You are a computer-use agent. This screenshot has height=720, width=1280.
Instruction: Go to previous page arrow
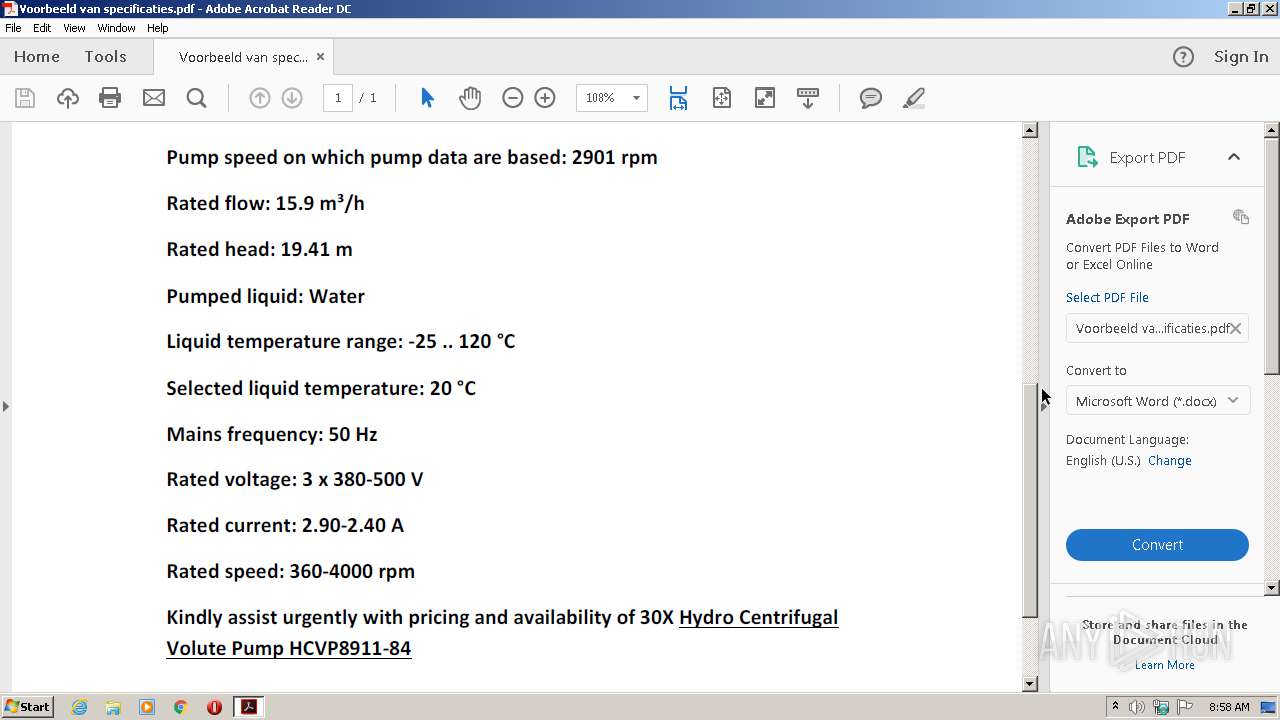(x=259, y=98)
